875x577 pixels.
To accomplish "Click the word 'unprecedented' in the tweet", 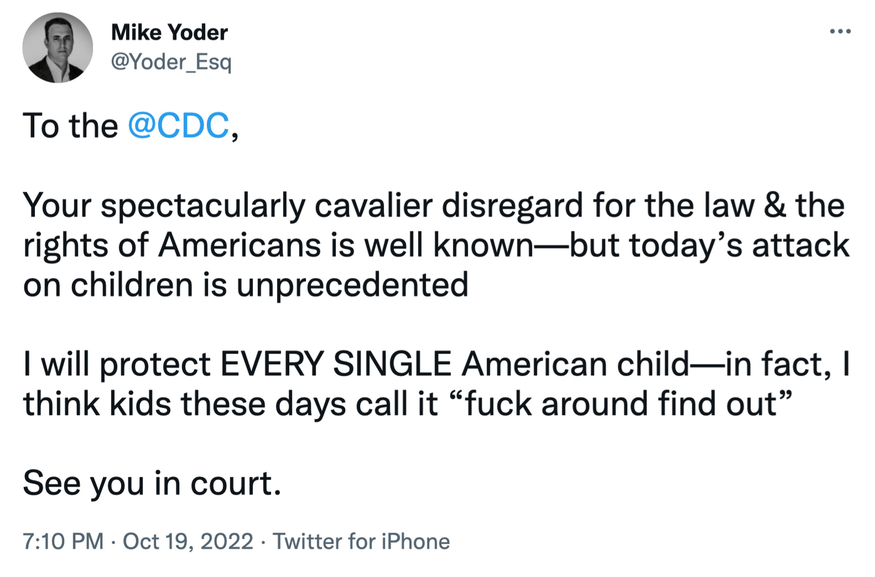I will pyautogui.click(x=352, y=285).
